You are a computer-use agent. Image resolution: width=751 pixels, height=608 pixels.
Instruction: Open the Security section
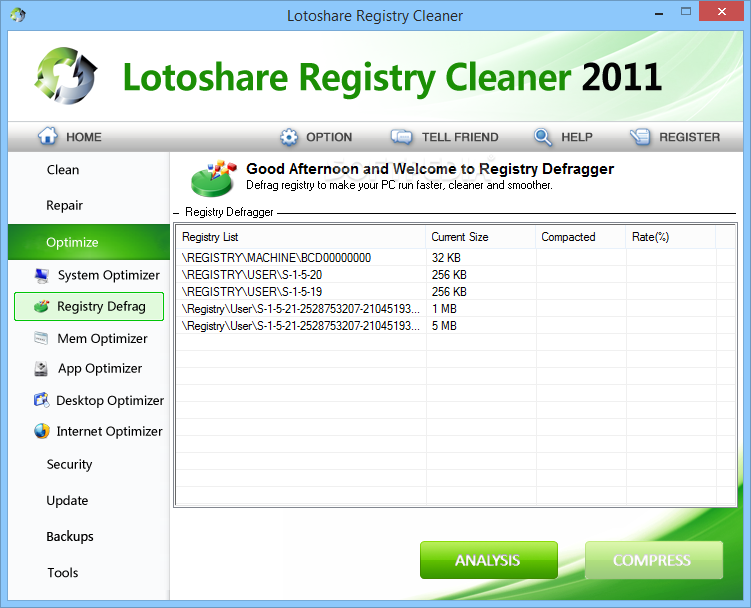click(x=69, y=464)
